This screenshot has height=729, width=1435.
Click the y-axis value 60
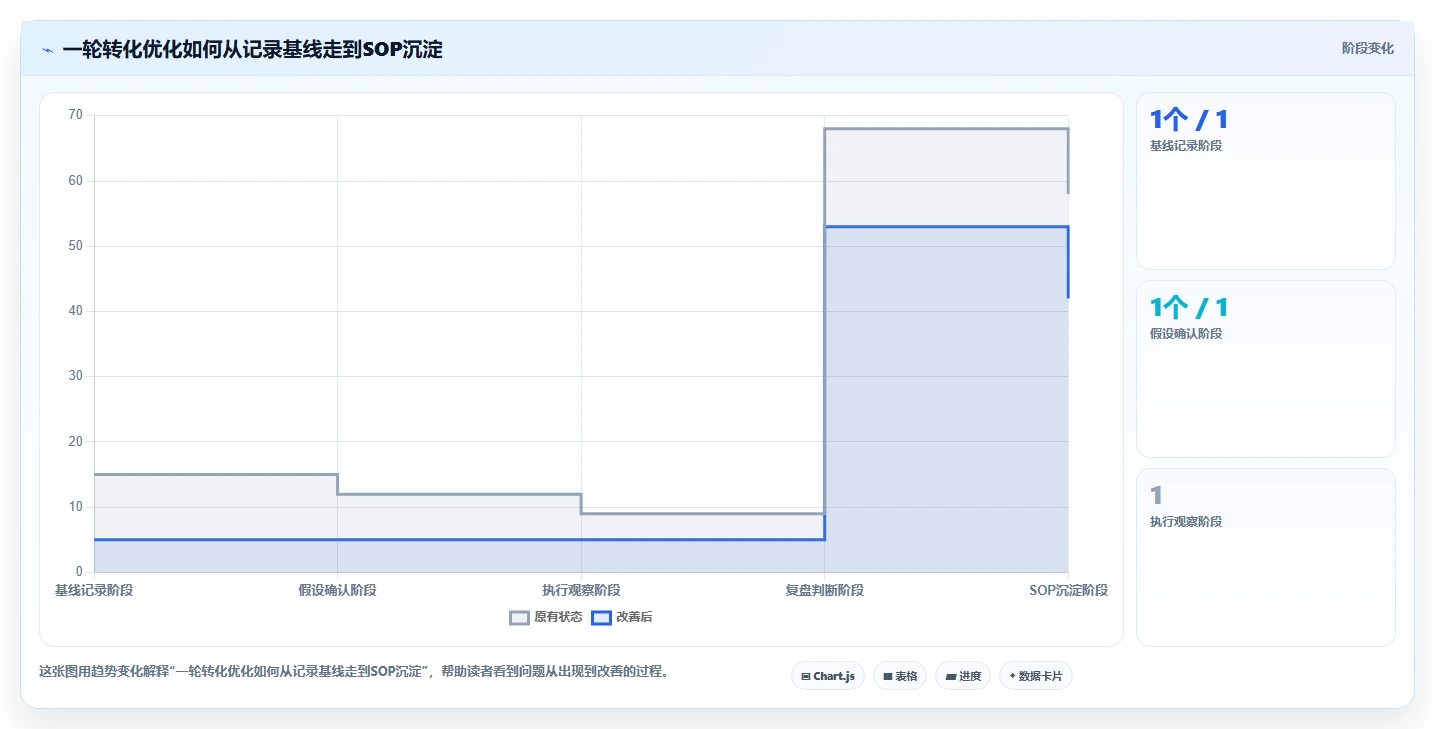click(75, 181)
